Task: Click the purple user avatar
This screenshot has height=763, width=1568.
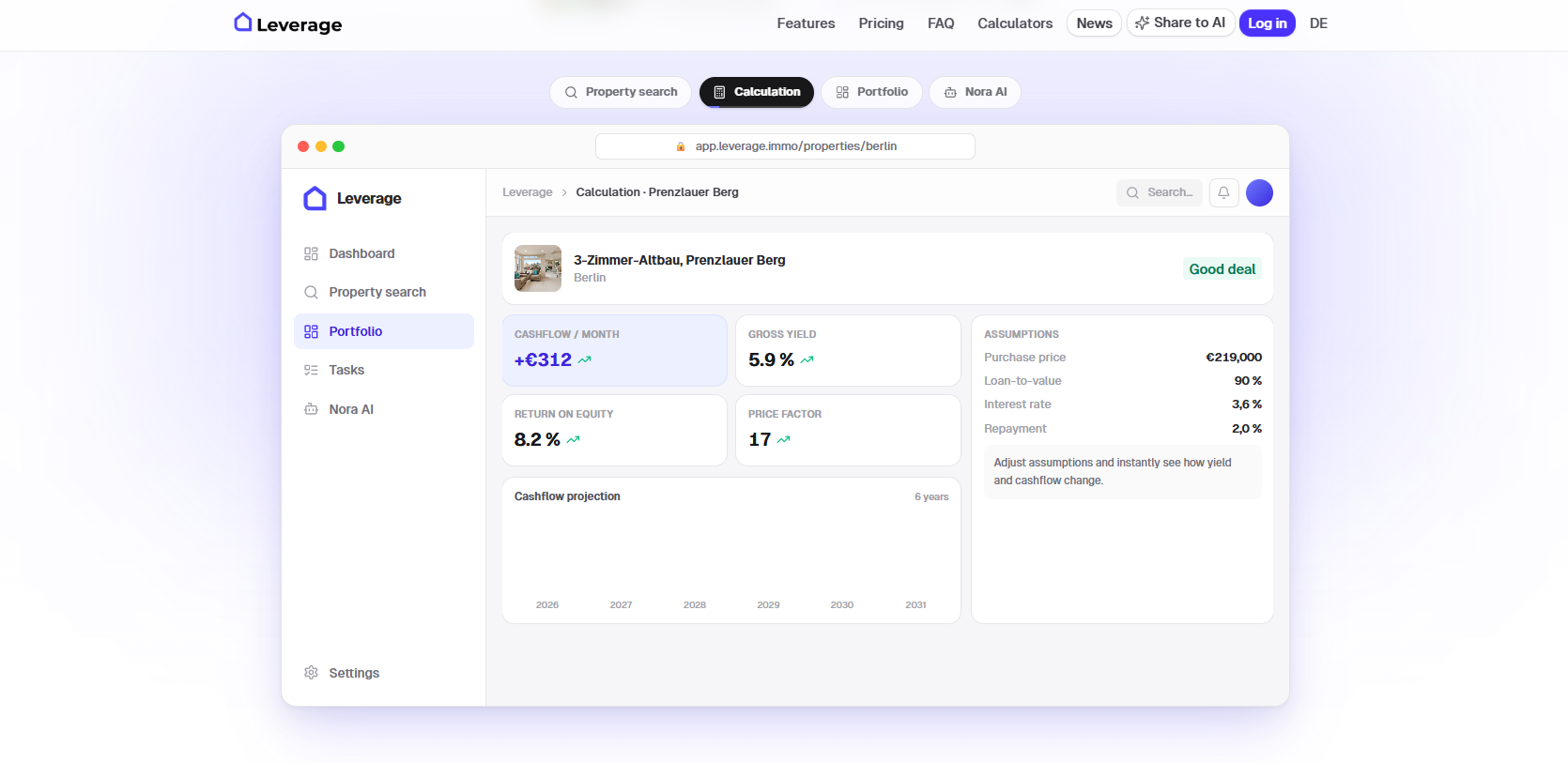Action: point(1259,192)
